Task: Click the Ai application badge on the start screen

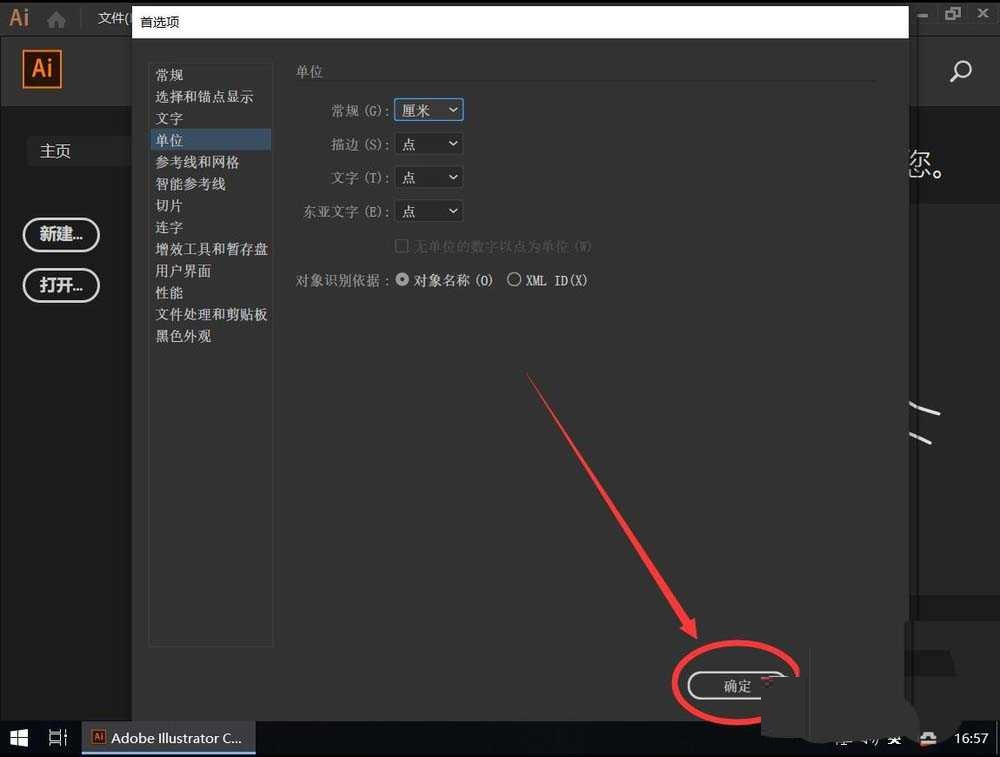Action: tap(41, 69)
